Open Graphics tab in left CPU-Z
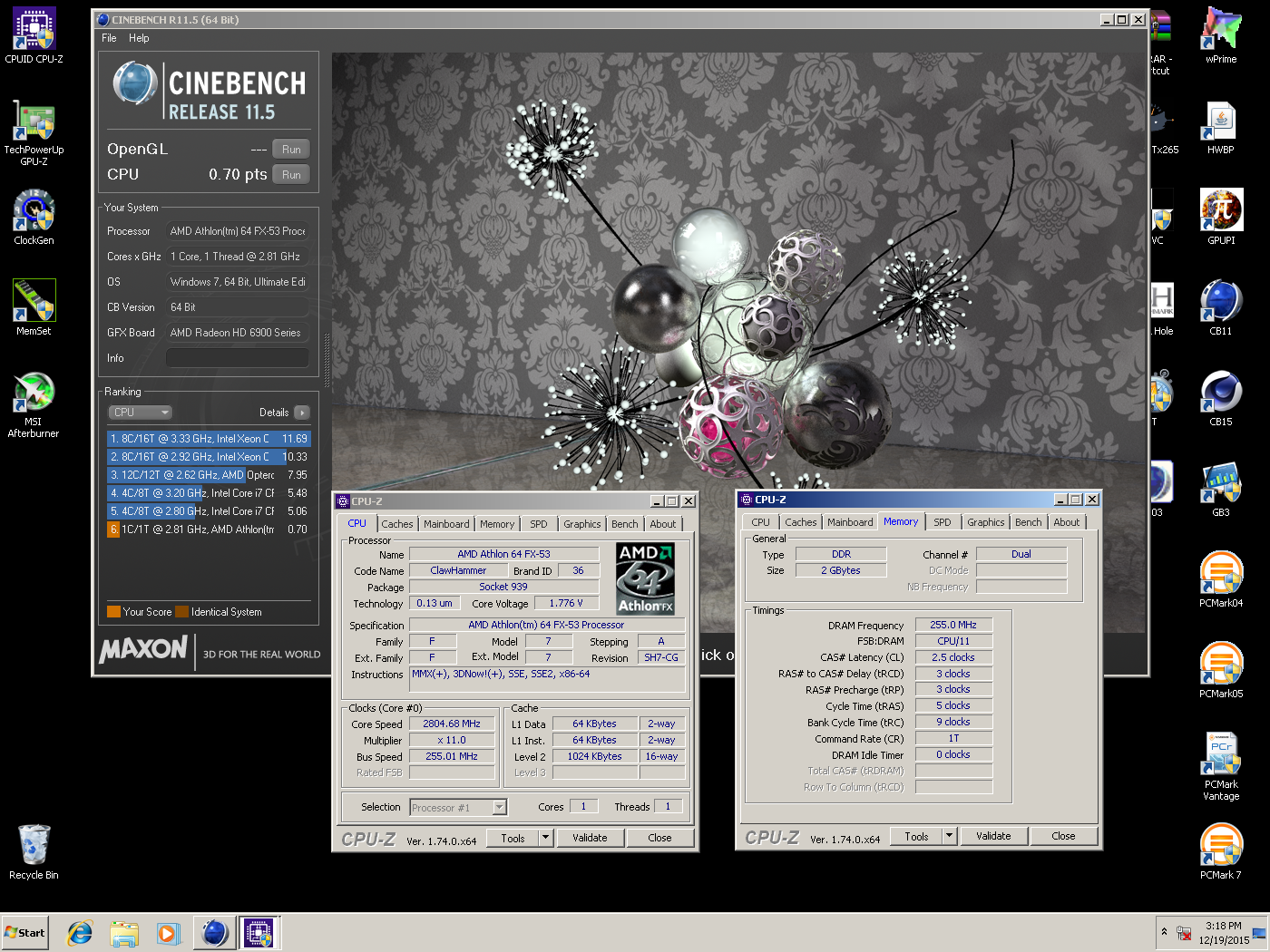This screenshot has width=1270, height=952. (581, 524)
